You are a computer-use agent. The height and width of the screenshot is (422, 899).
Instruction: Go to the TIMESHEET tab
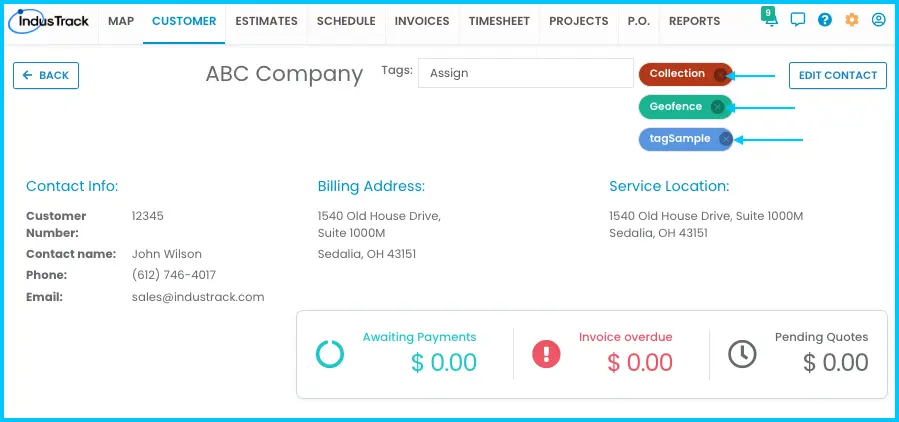point(499,21)
